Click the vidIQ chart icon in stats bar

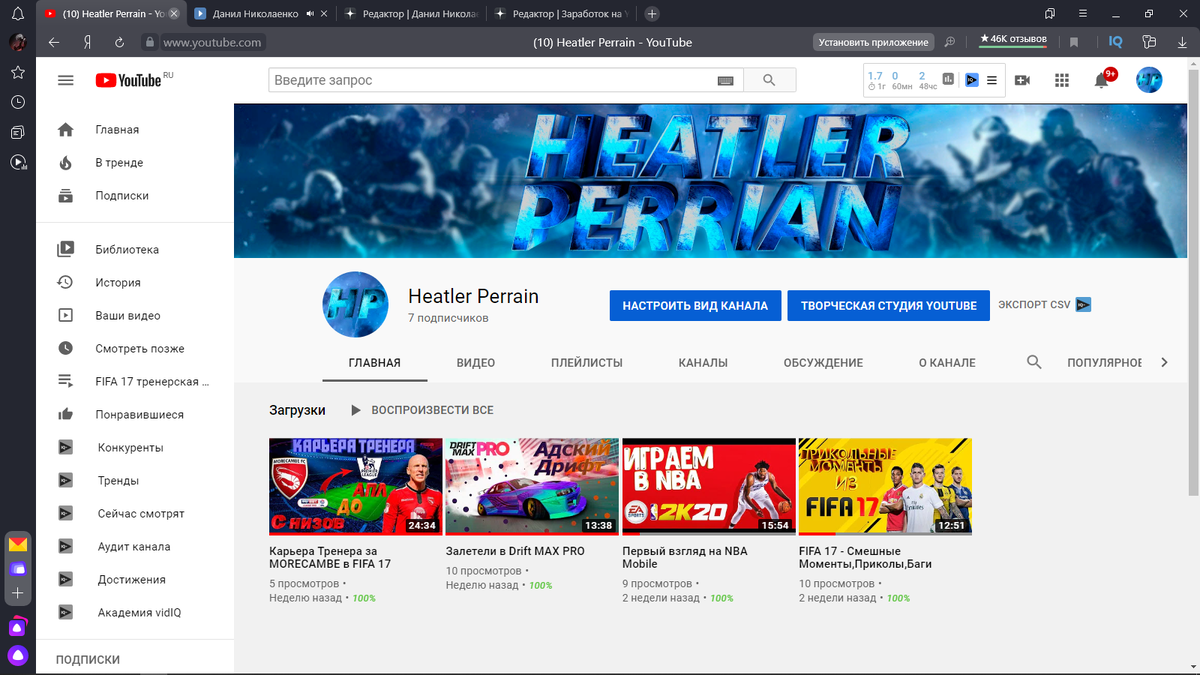click(x=949, y=80)
